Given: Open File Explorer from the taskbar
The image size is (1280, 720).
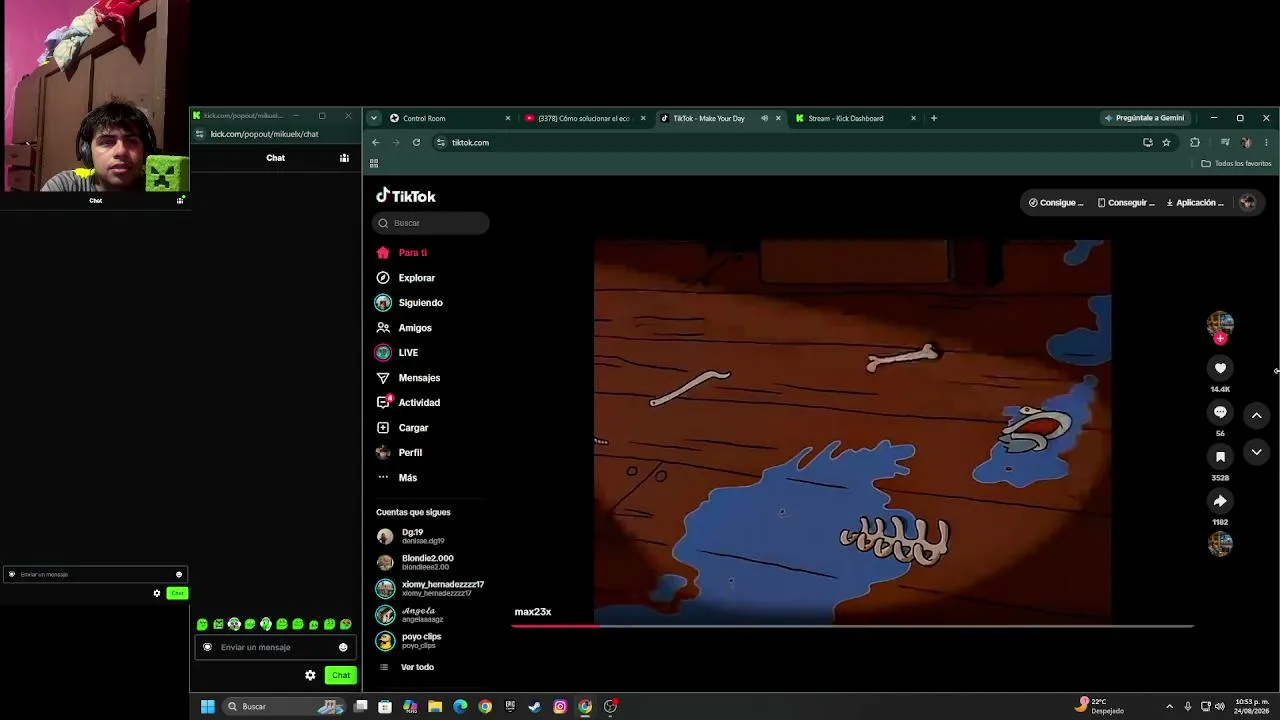Looking at the screenshot, I should (x=435, y=706).
